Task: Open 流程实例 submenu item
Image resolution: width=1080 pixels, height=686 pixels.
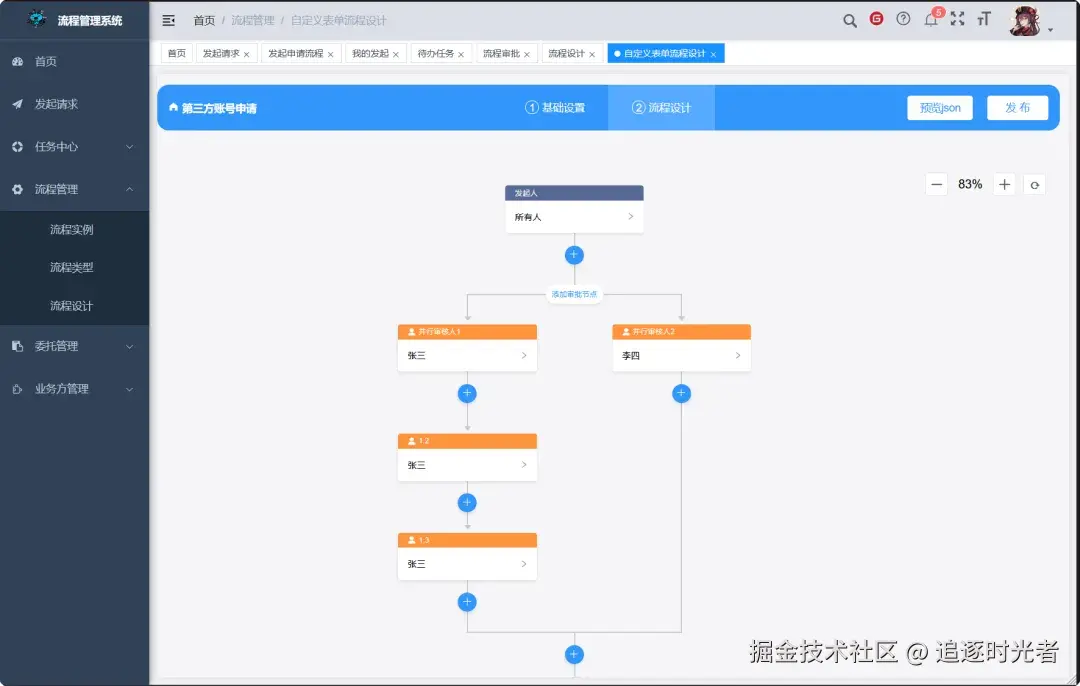Action: (x=74, y=229)
